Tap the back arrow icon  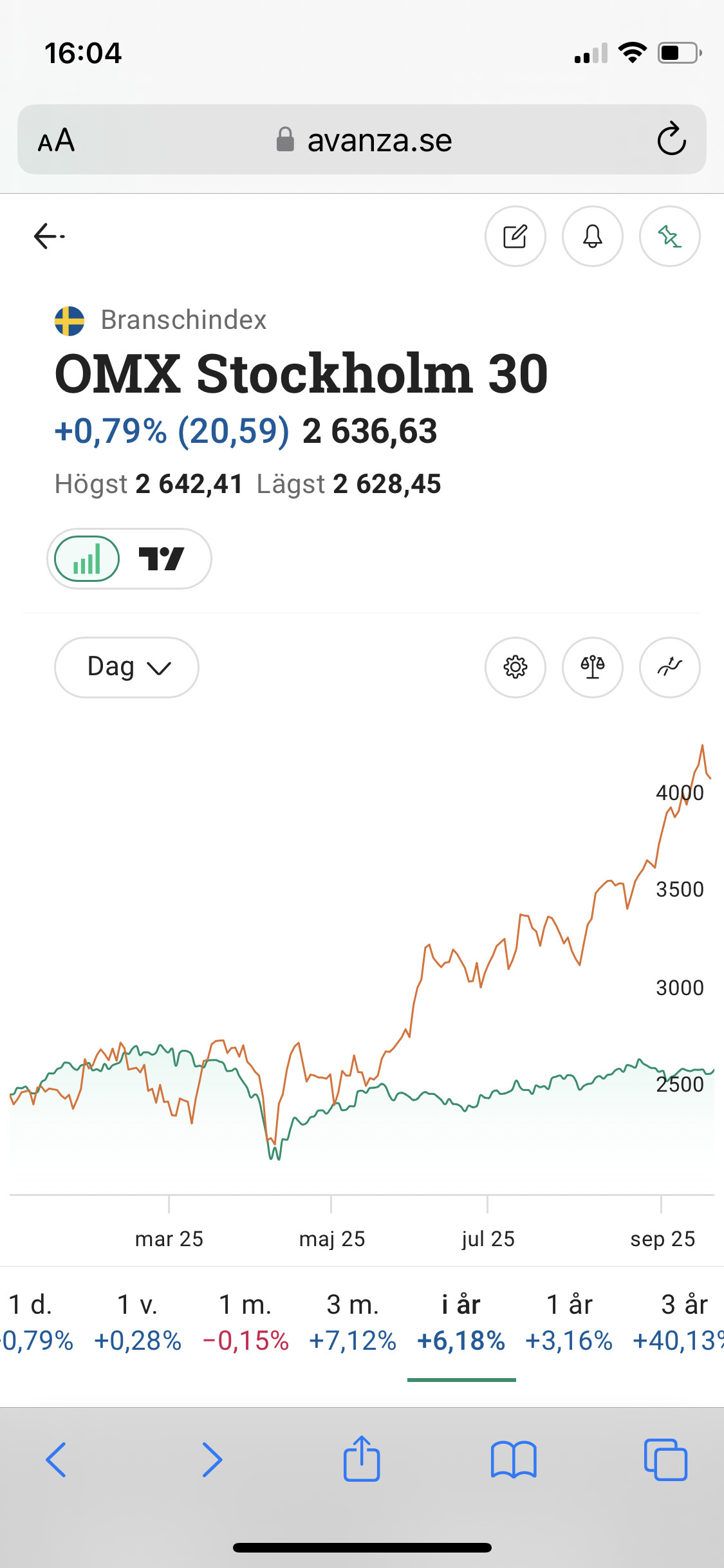click(49, 236)
